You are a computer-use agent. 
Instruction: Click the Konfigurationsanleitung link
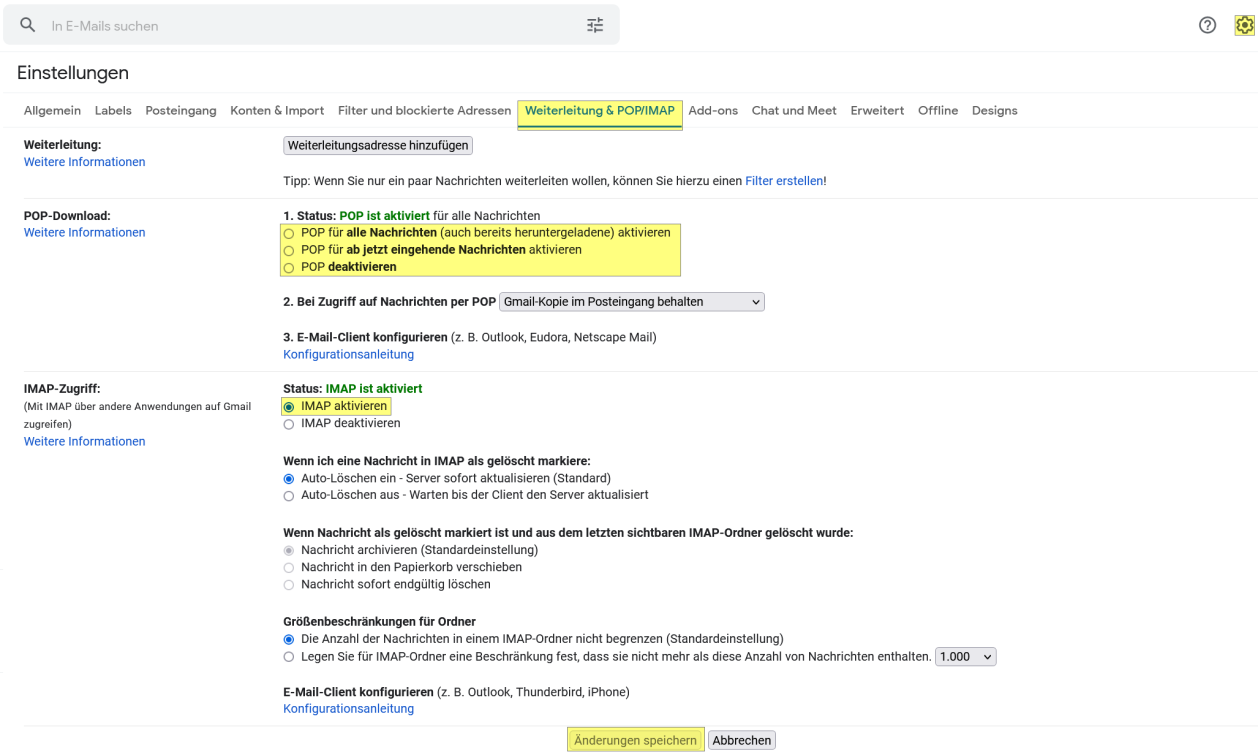tap(348, 354)
